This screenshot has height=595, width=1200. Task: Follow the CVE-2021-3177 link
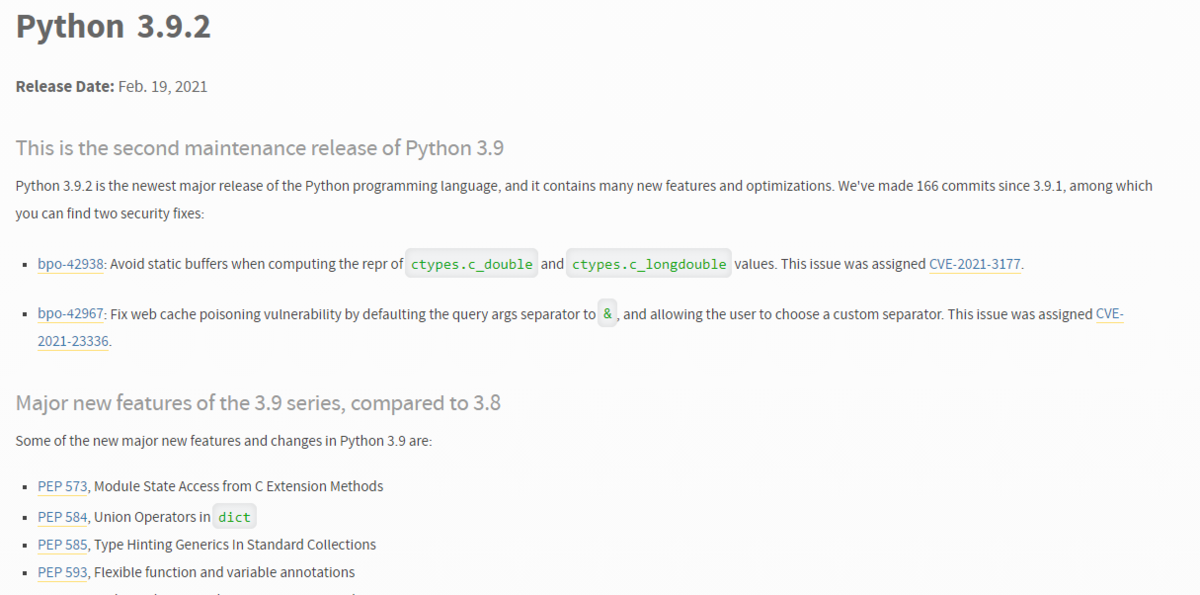[976, 264]
